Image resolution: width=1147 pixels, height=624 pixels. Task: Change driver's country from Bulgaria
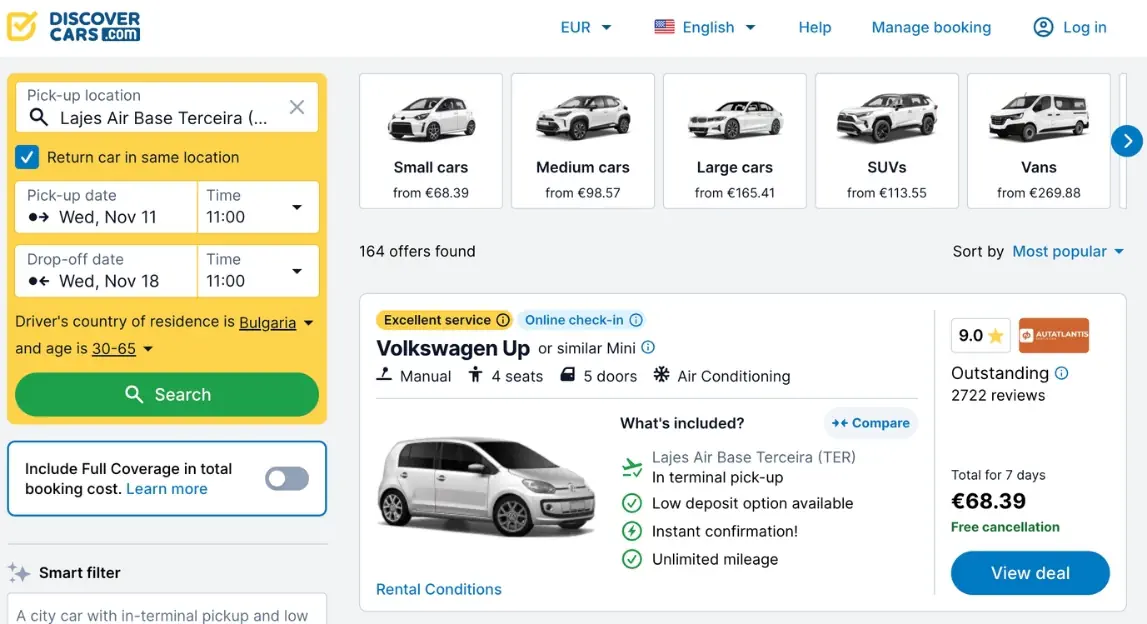[276, 323]
